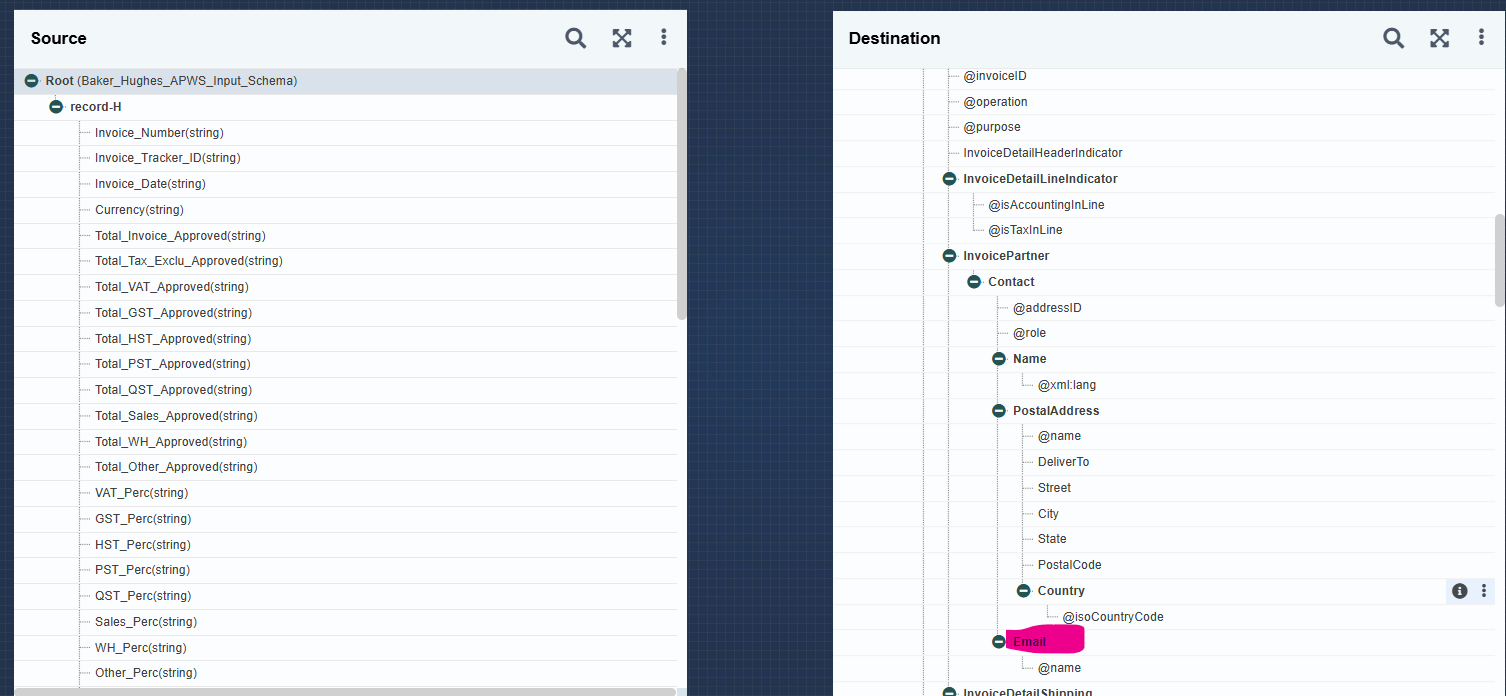Select Total_HST_Approved(string)
The width and height of the screenshot is (1506, 696).
173,339
